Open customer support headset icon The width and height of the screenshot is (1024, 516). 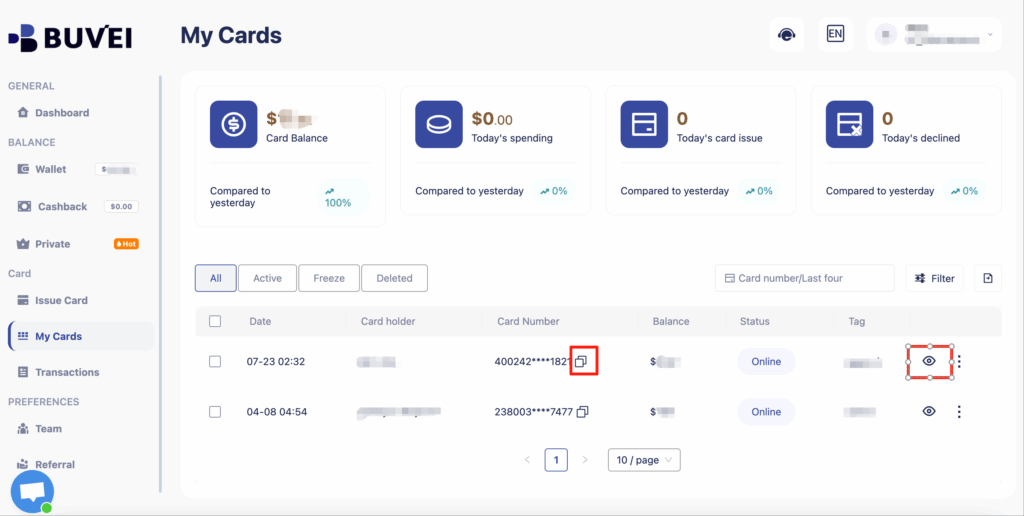pyautogui.click(x=786, y=35)
